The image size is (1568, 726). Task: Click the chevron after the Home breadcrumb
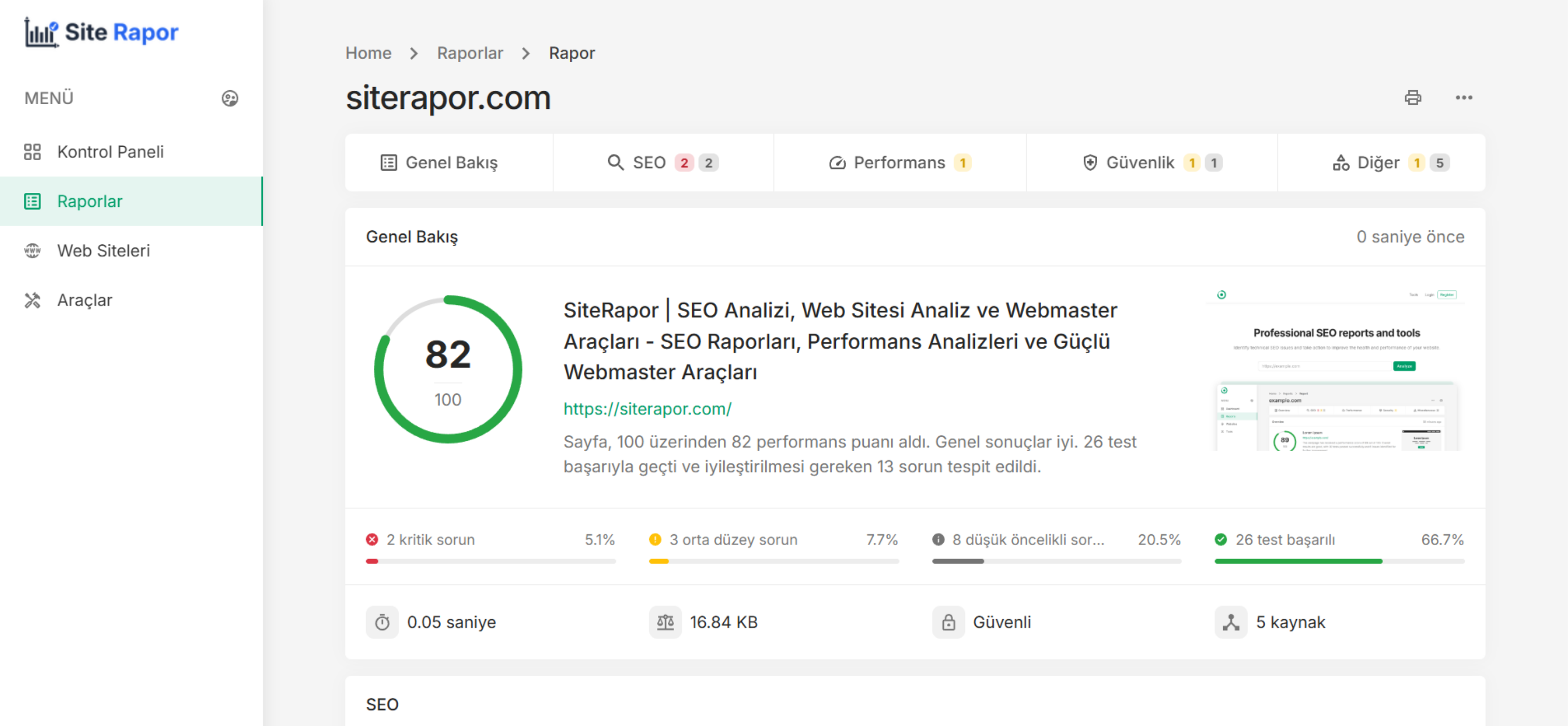coord(414,53)
